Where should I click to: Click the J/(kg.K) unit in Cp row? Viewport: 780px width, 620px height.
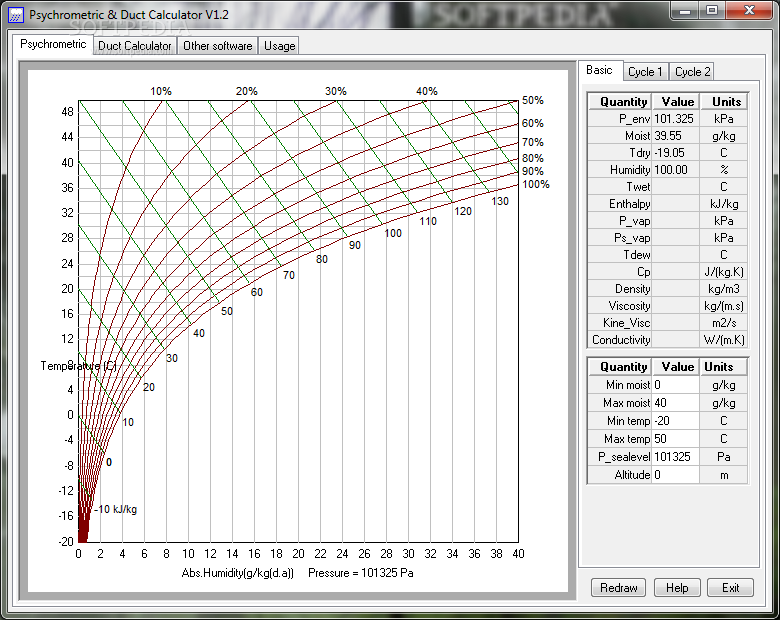724,272
